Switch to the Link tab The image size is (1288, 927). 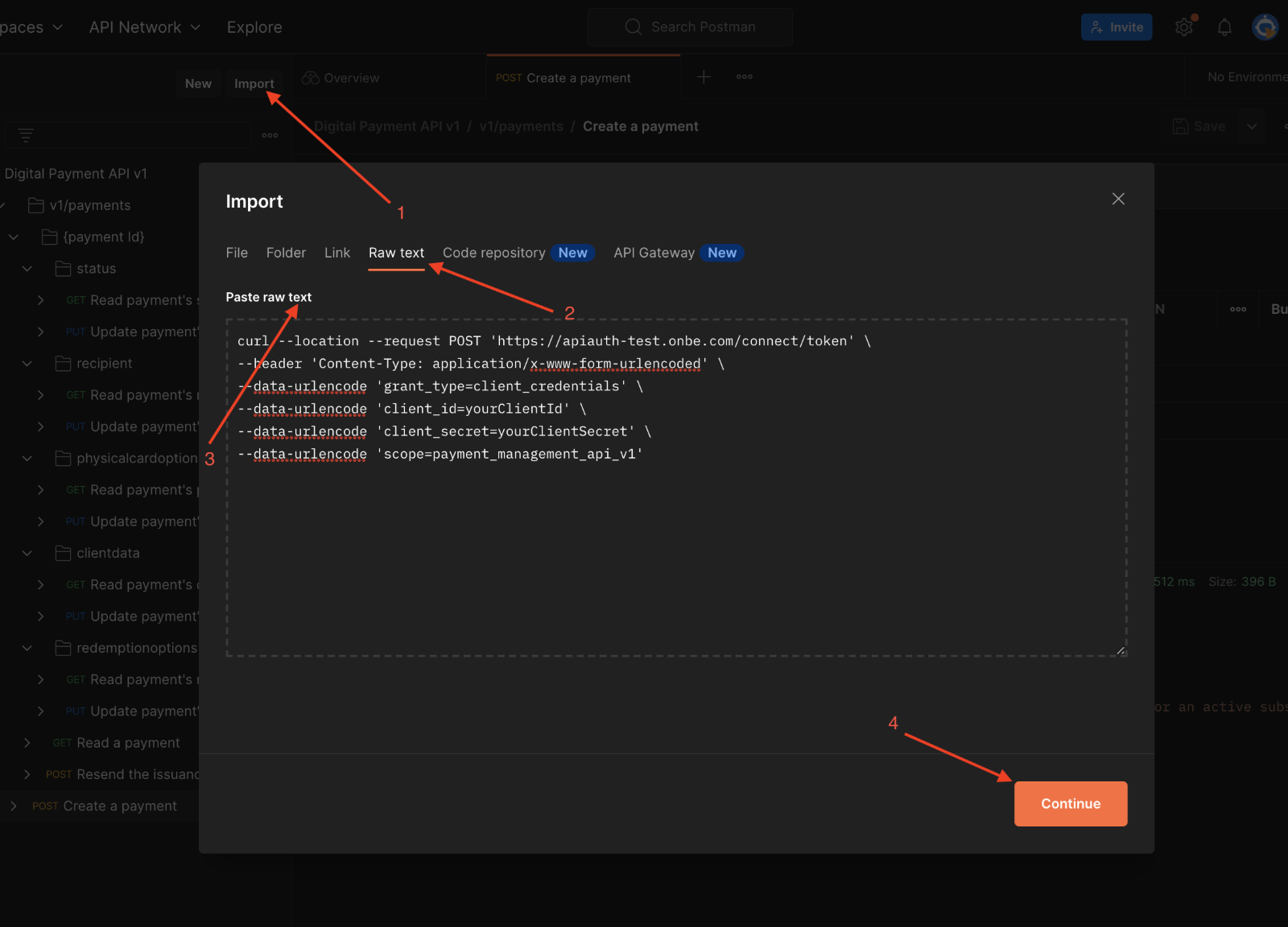(x=337, y=253)
